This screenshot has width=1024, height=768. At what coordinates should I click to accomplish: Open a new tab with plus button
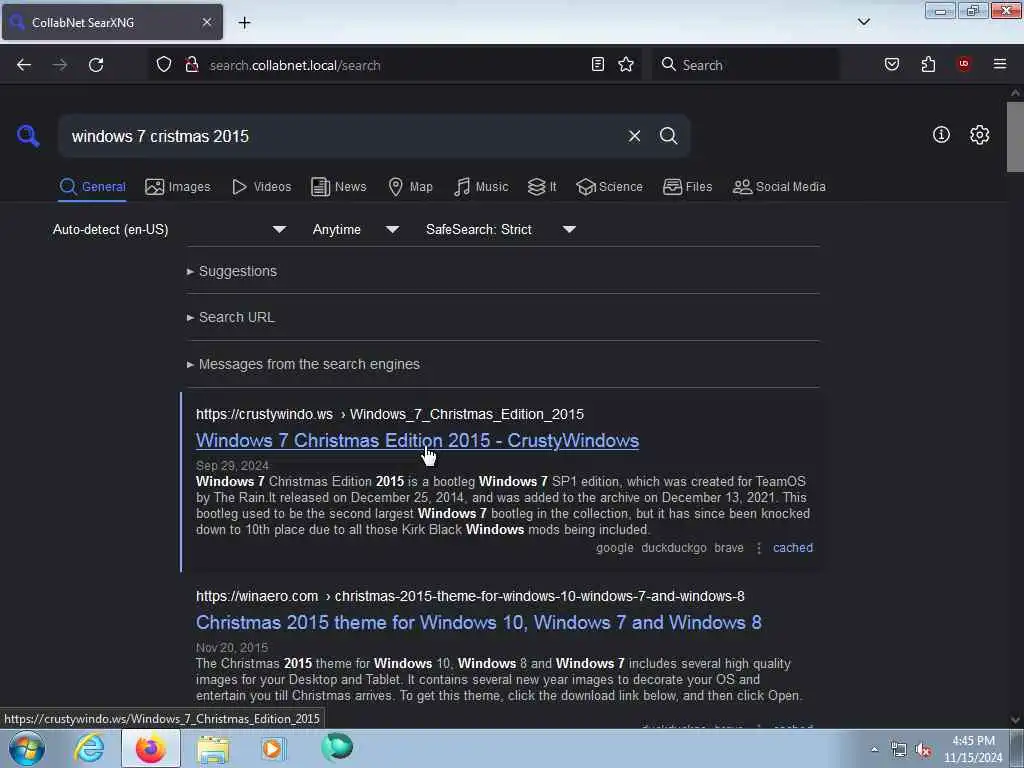(244, 23)
